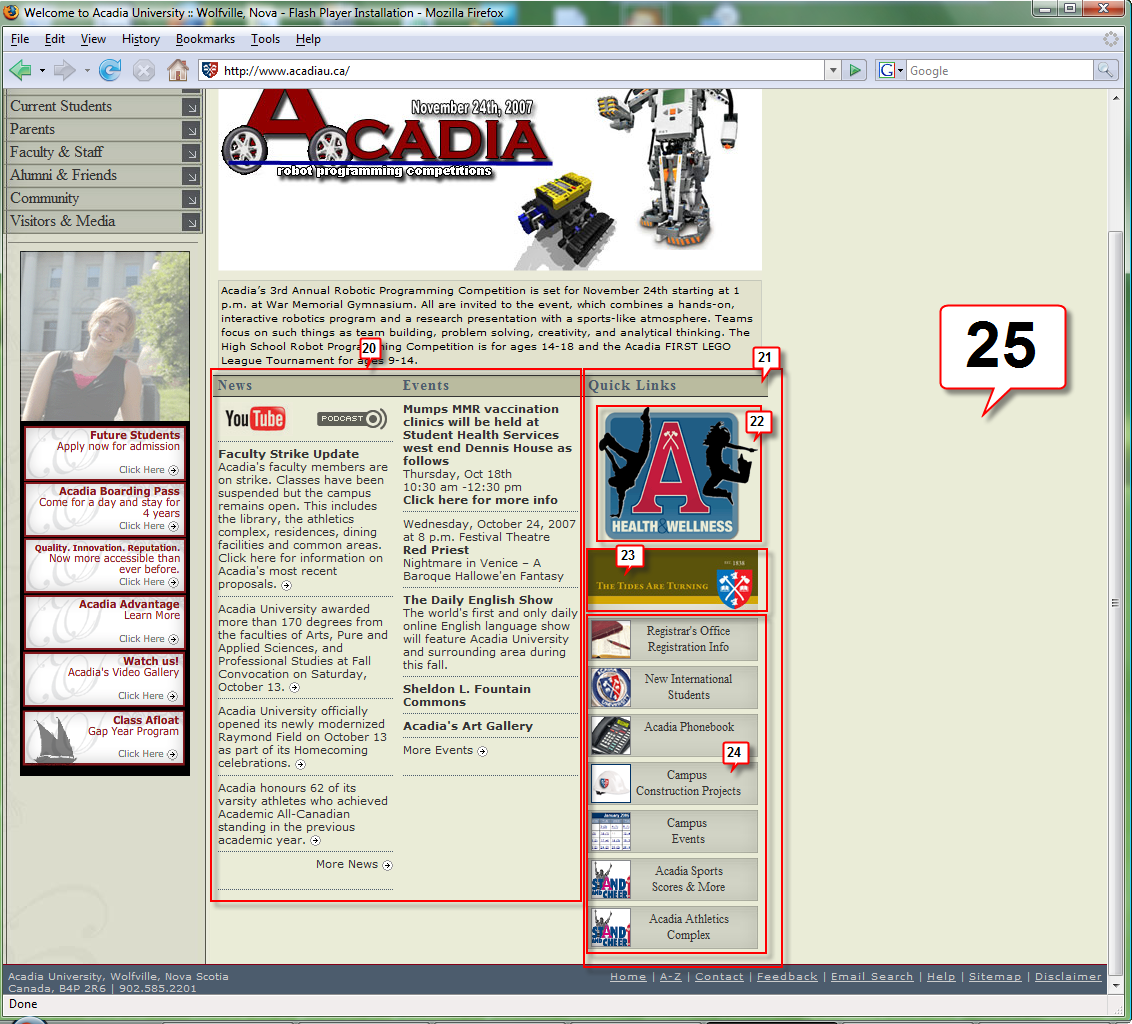Screen dimensions: 1132x1024
Task: Click the vertical scrollbar up arrow
Action: pos(1116,97)
